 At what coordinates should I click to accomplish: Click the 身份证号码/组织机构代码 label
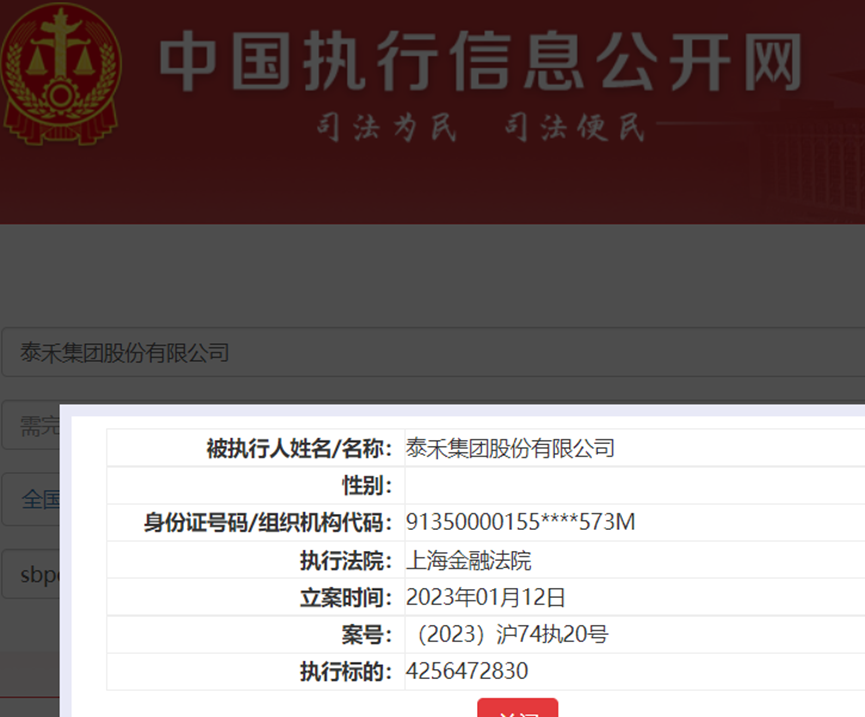pos(269,523)
